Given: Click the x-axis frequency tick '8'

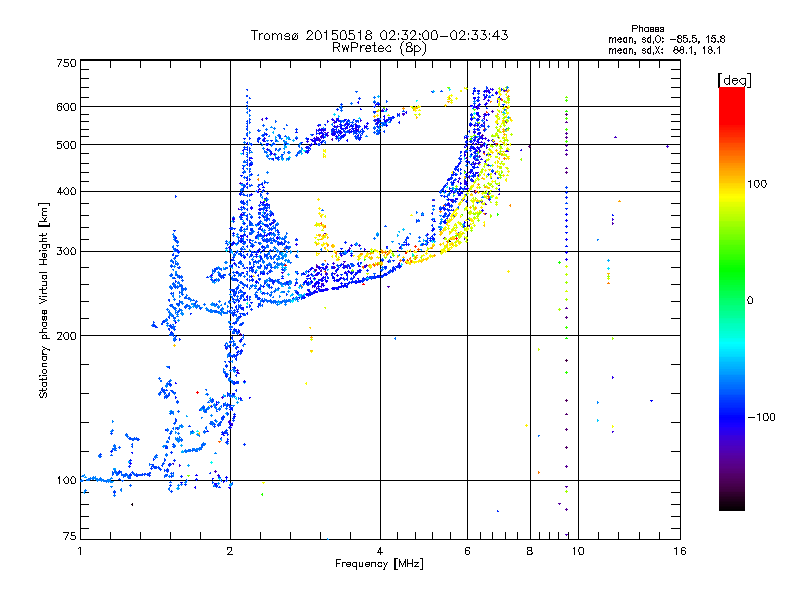Looking at the screenshot, I should [x=530, y=551].
